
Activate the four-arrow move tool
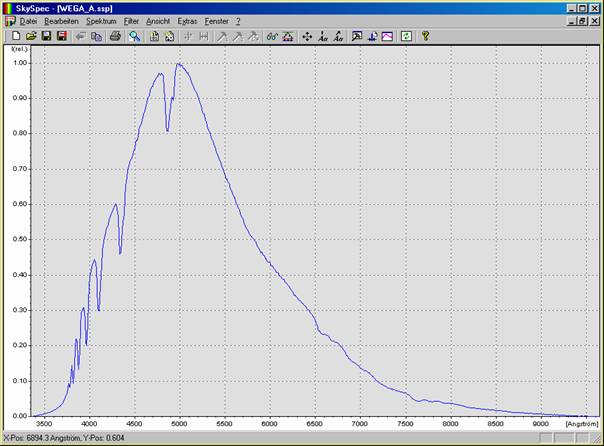click(x=307, y=36)
